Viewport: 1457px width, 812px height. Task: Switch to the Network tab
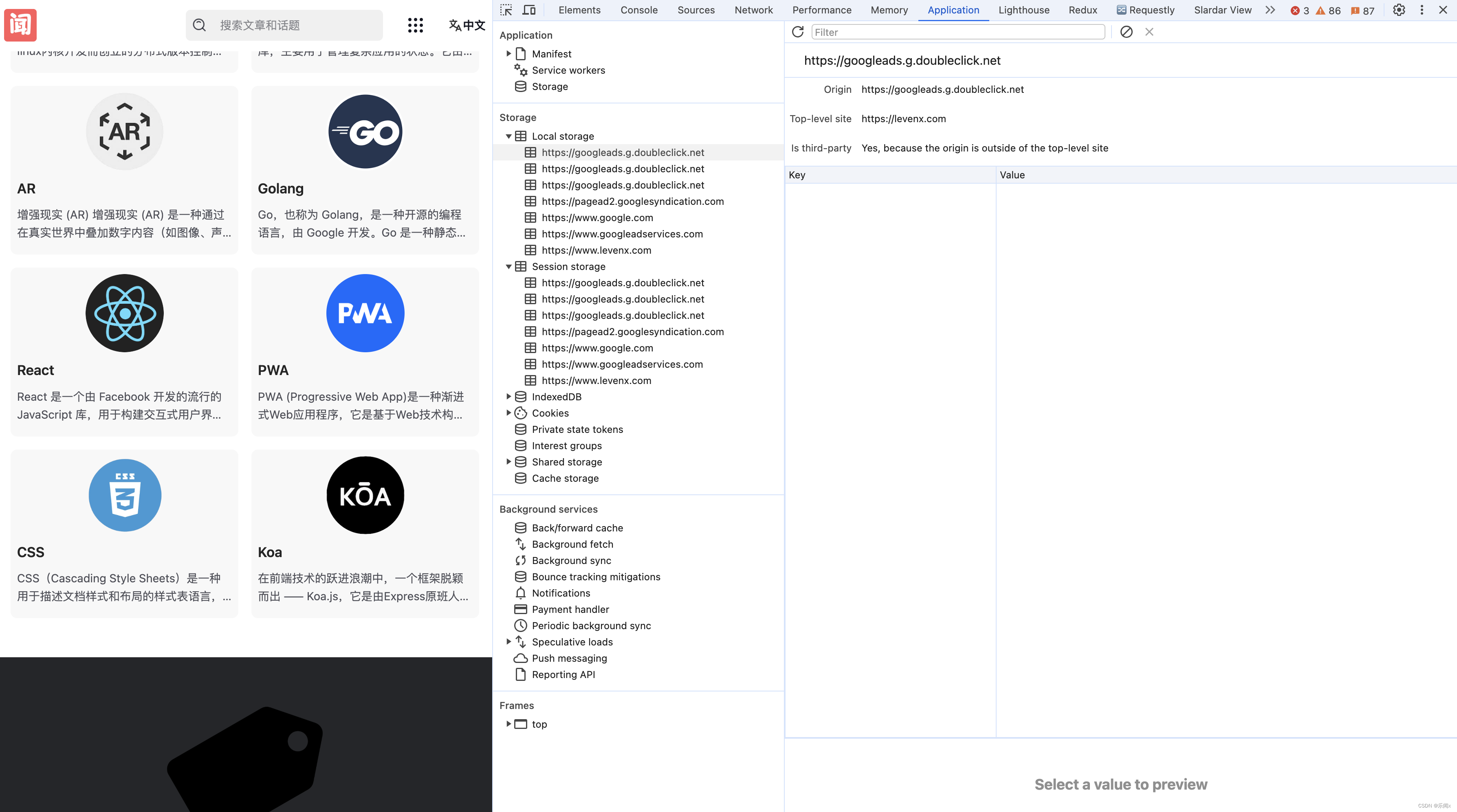click(x=753, y=10)
